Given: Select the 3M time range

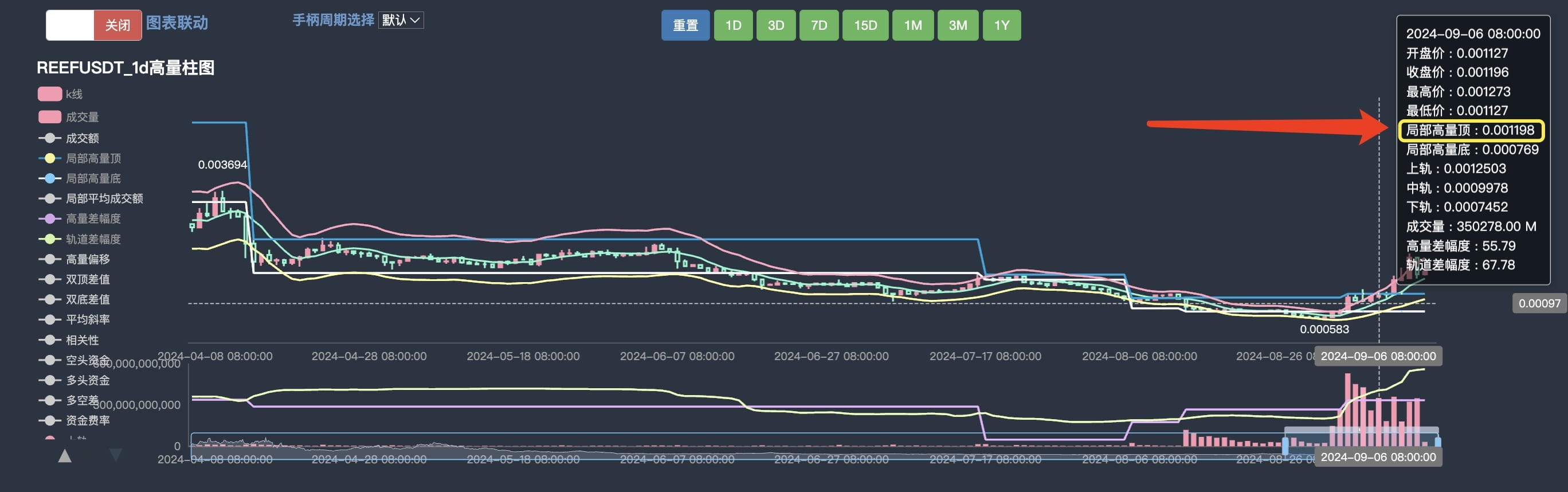Looking at the screenshot, I should 958,25.
